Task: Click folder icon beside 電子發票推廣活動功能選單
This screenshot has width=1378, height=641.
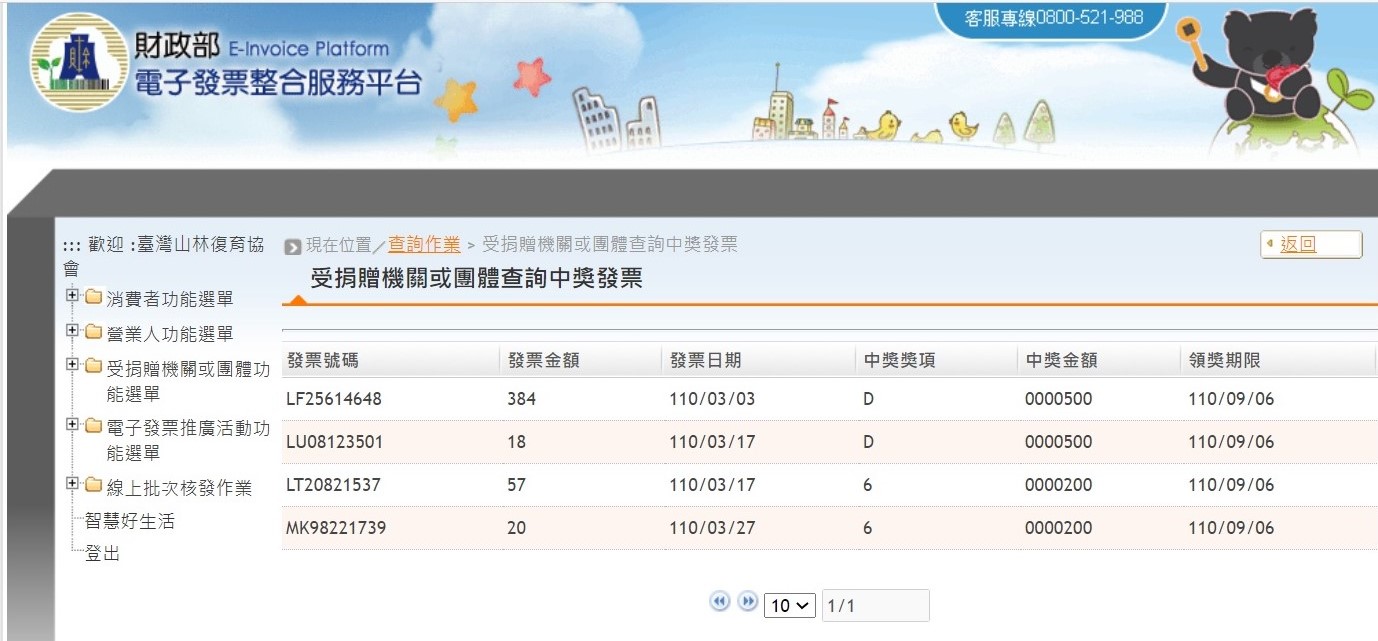Action: [94, 427]
